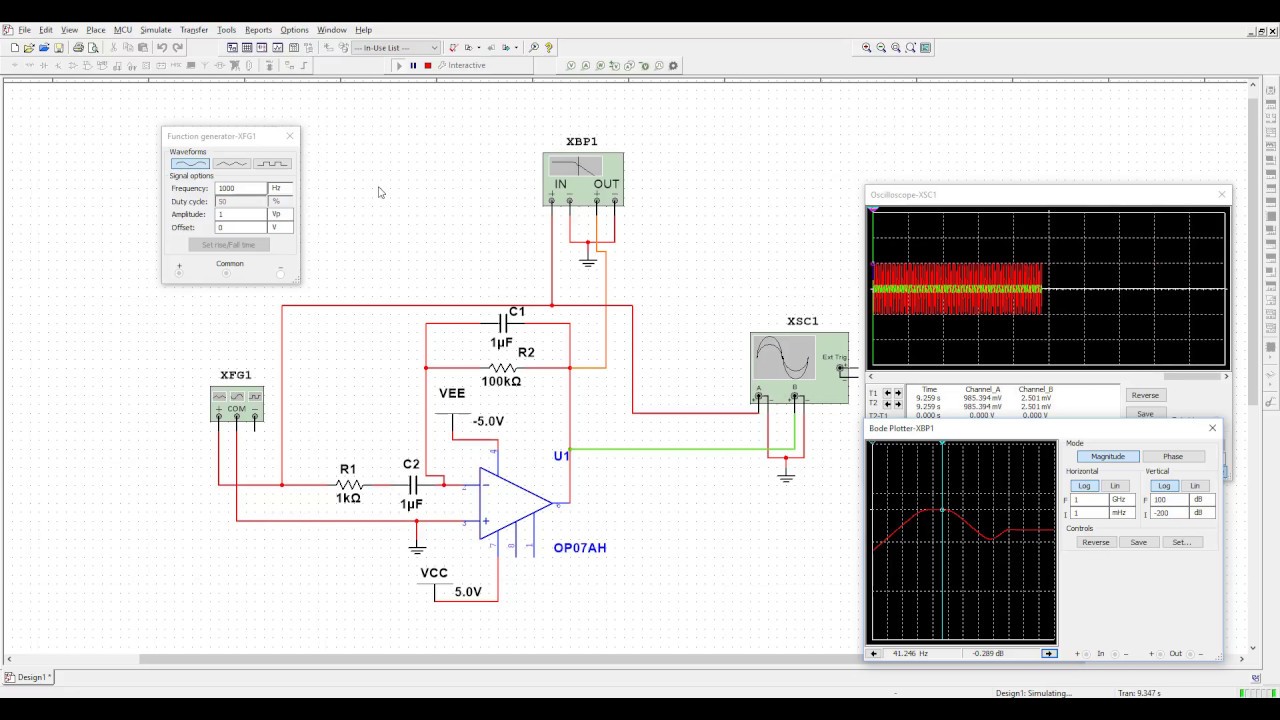1280x720 pixels.
Task: Pause the running simulation
Action: coord(413,66)
